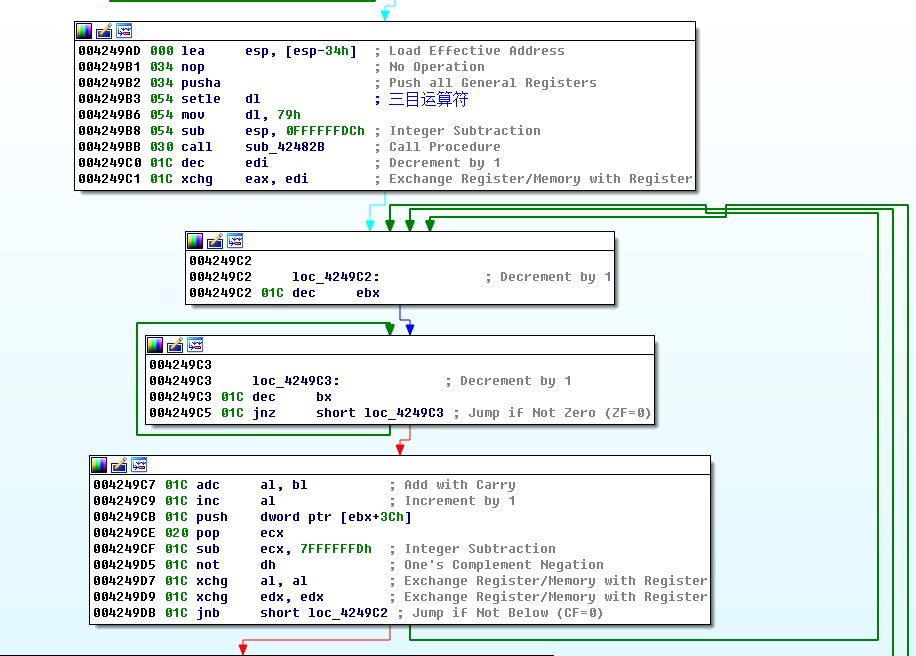Image resolution: width=916 pixels, height=656 pixels.
Task: Click the pusha instruction at 004249B2
Action: pos(201,83)
